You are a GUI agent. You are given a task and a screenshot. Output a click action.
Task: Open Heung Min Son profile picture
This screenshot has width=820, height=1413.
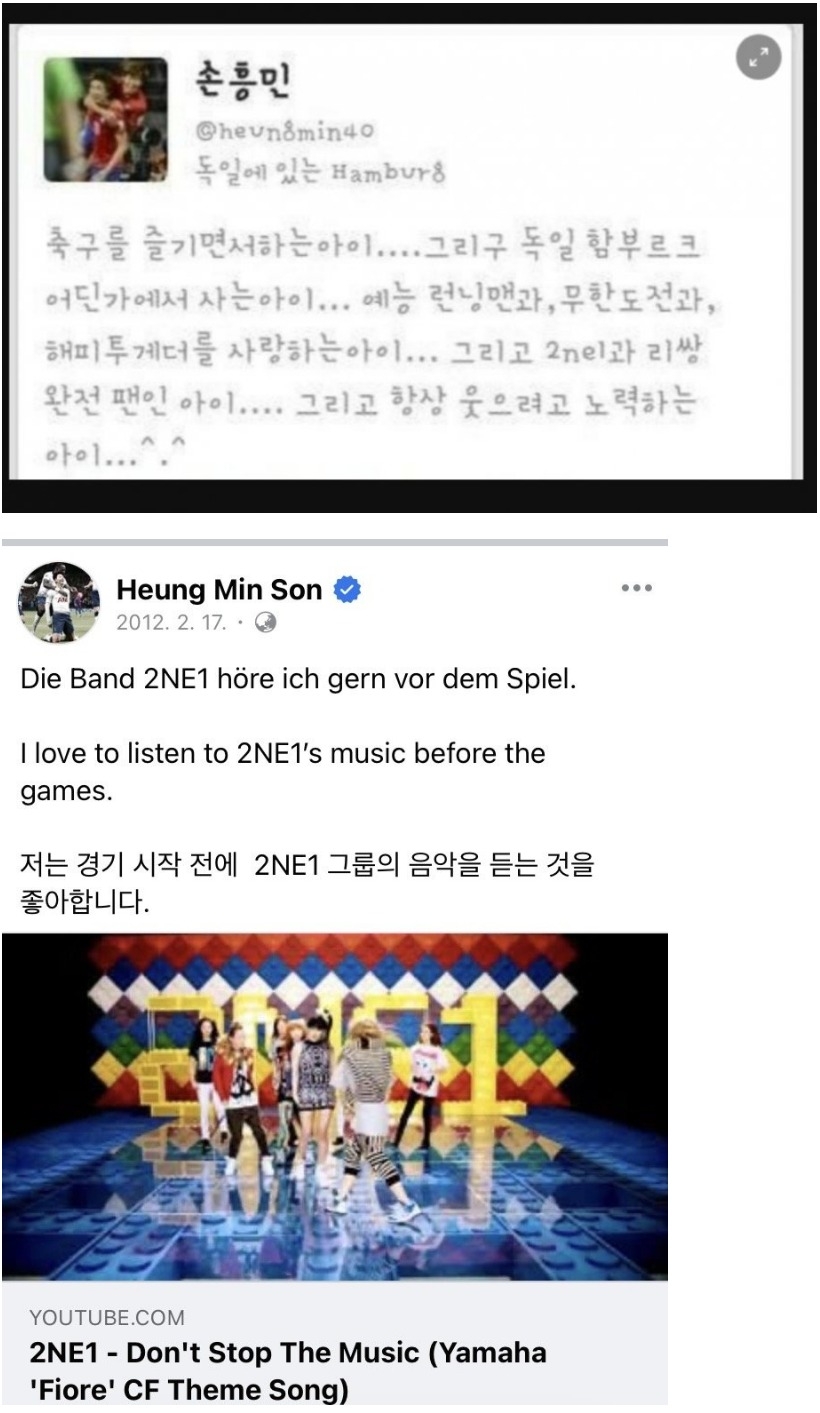tap(60, 602)
